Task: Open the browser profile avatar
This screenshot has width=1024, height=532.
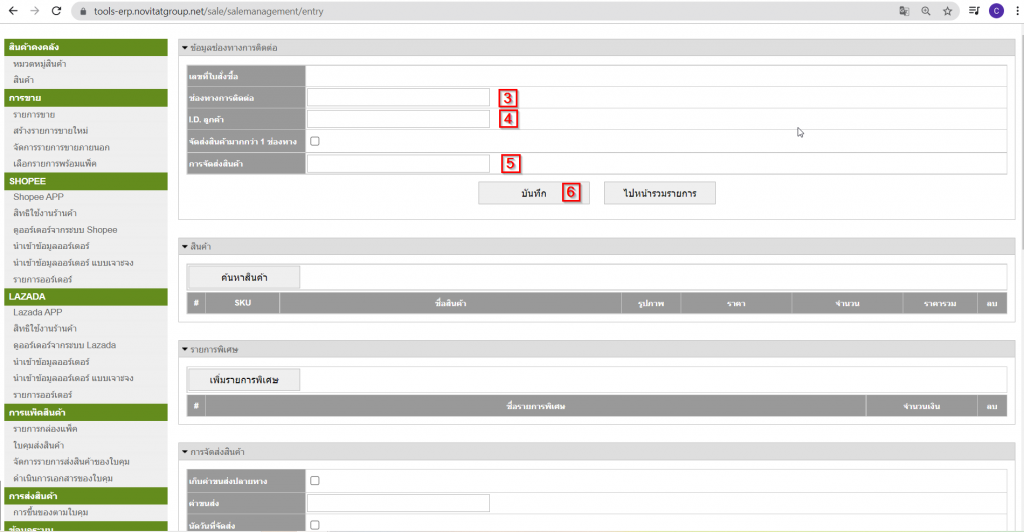Action: [x=996, y=11]
